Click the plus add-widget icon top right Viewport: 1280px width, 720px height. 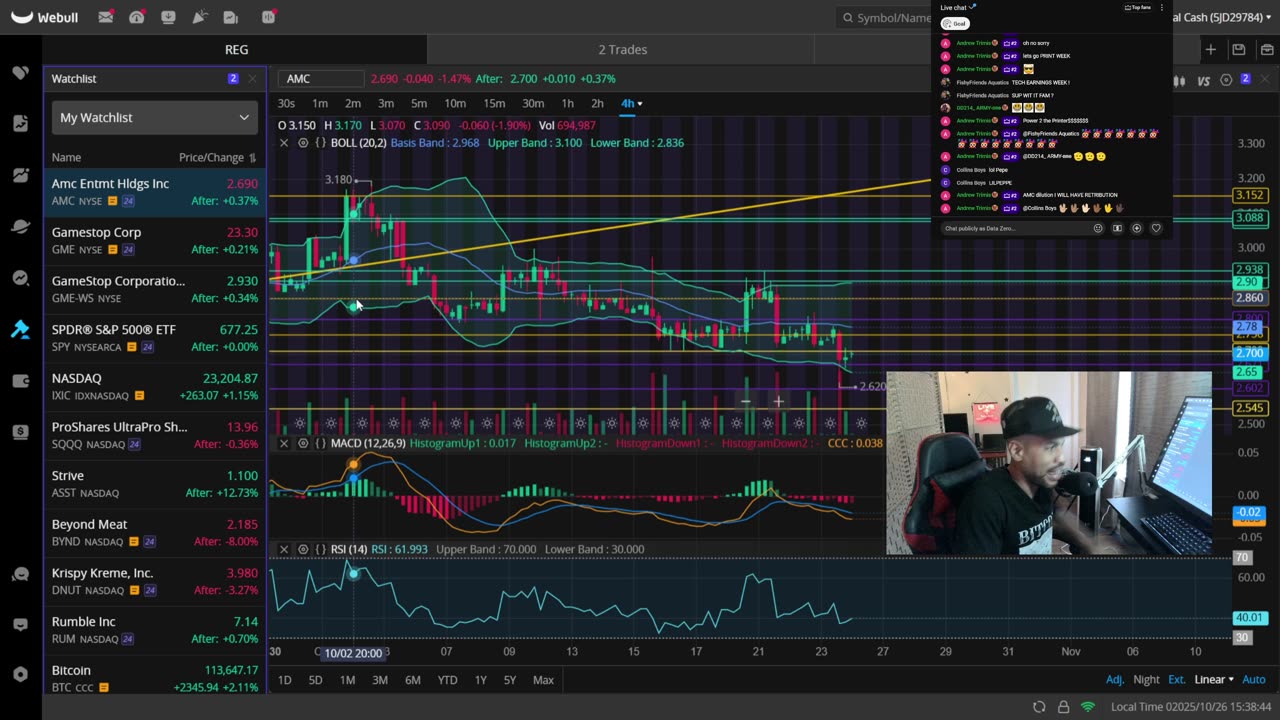click(1210, 49)
